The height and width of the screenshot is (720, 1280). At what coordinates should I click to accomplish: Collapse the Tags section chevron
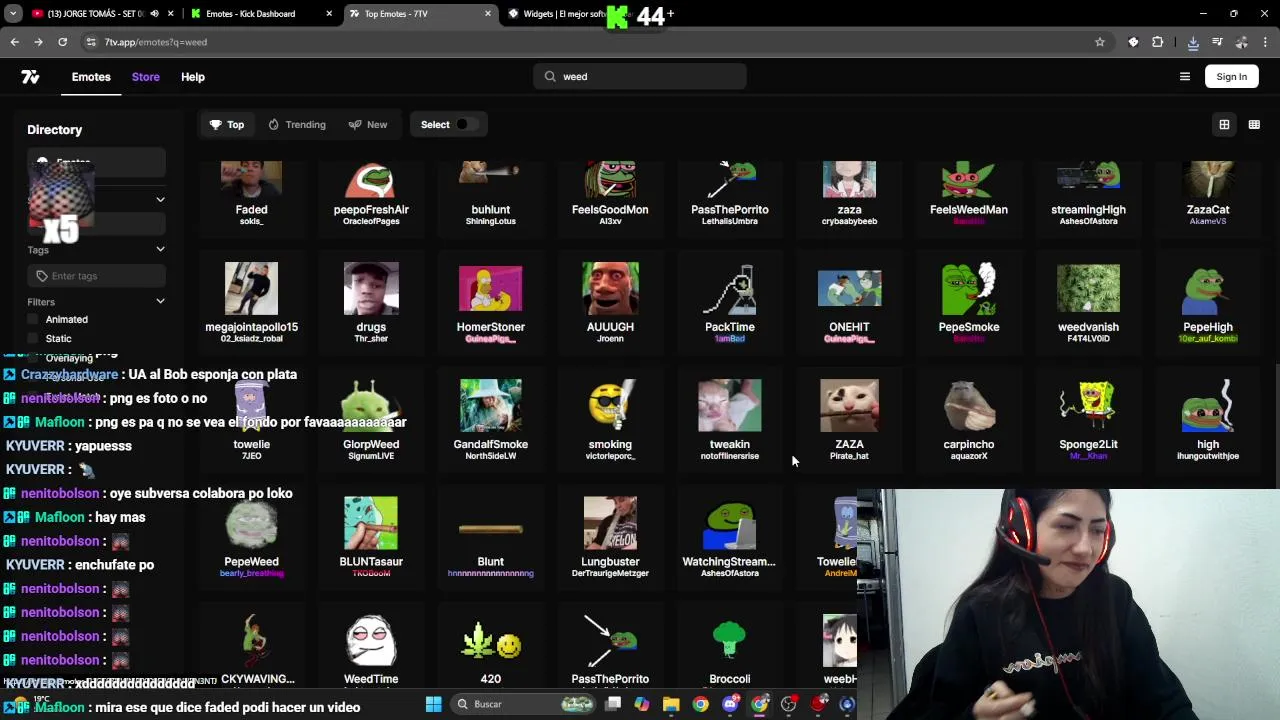pos(160,249)
